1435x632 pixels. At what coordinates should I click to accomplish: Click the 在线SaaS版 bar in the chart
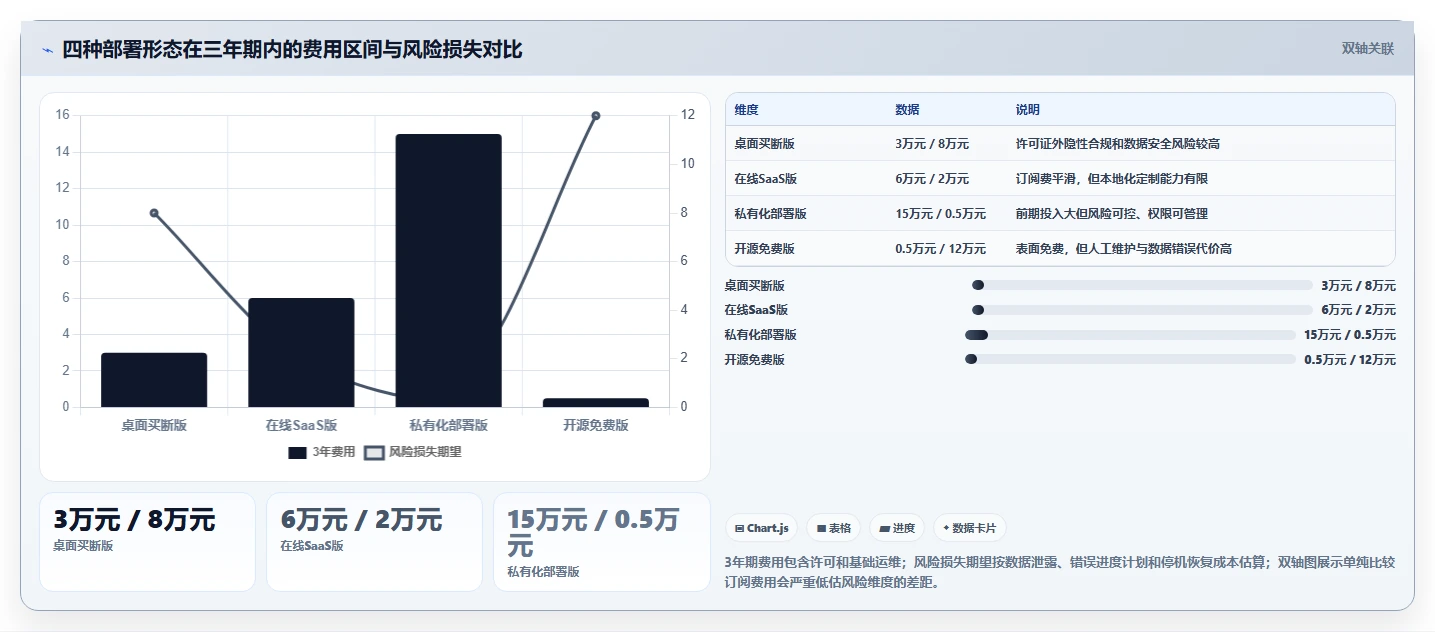click(x=301, y=352)
